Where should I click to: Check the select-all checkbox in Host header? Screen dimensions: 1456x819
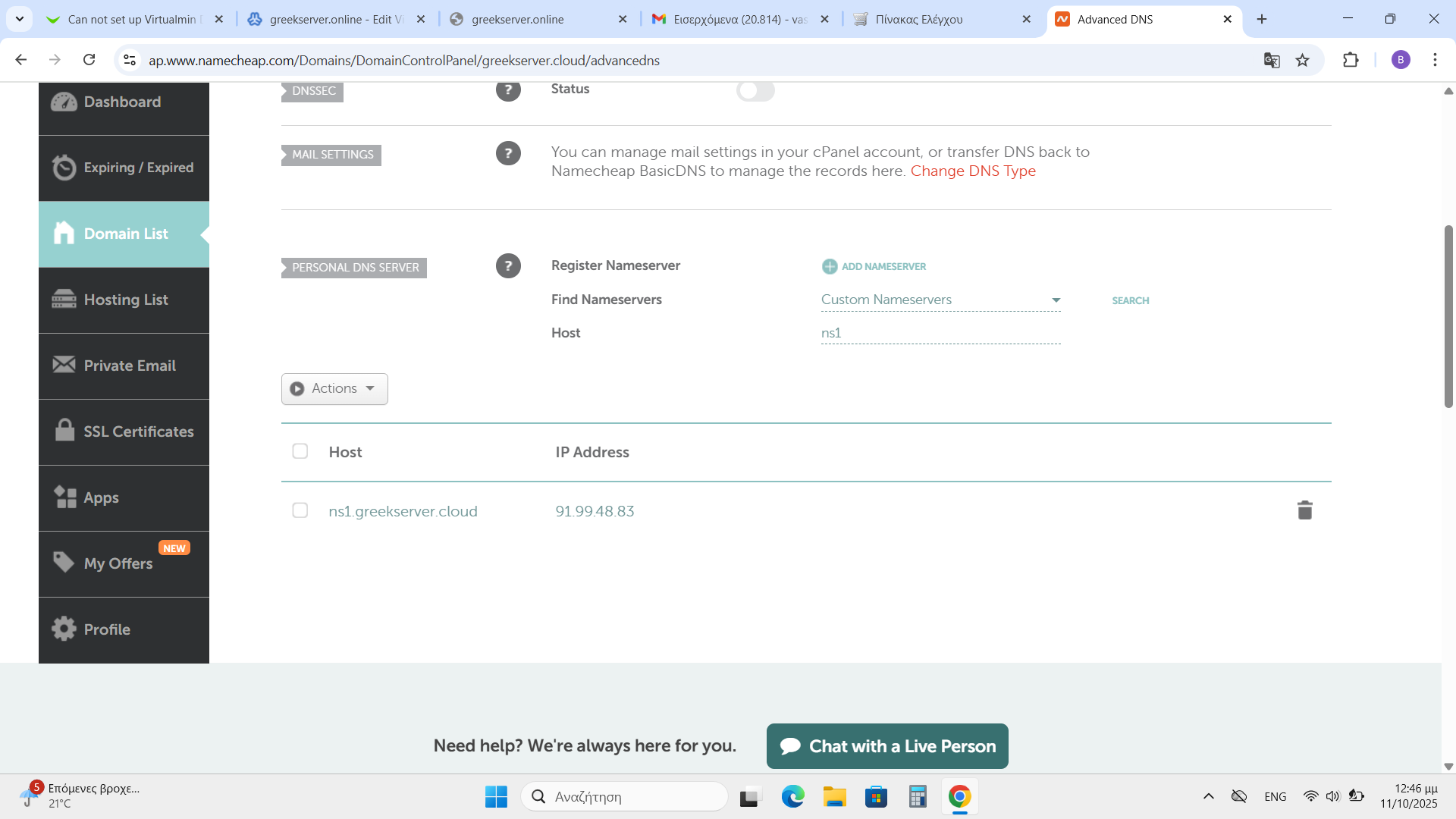point(300,451)
